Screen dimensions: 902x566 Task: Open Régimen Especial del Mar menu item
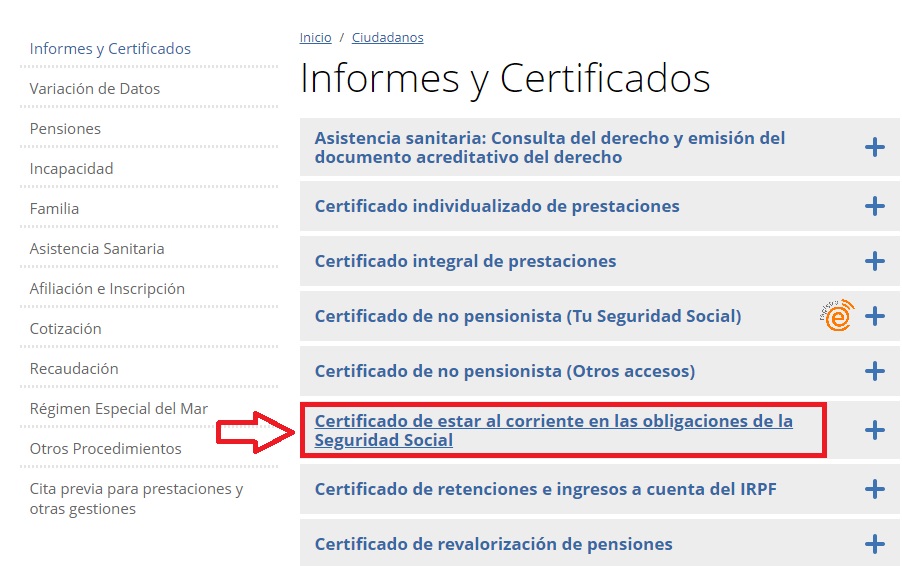(x=119, y=408)
